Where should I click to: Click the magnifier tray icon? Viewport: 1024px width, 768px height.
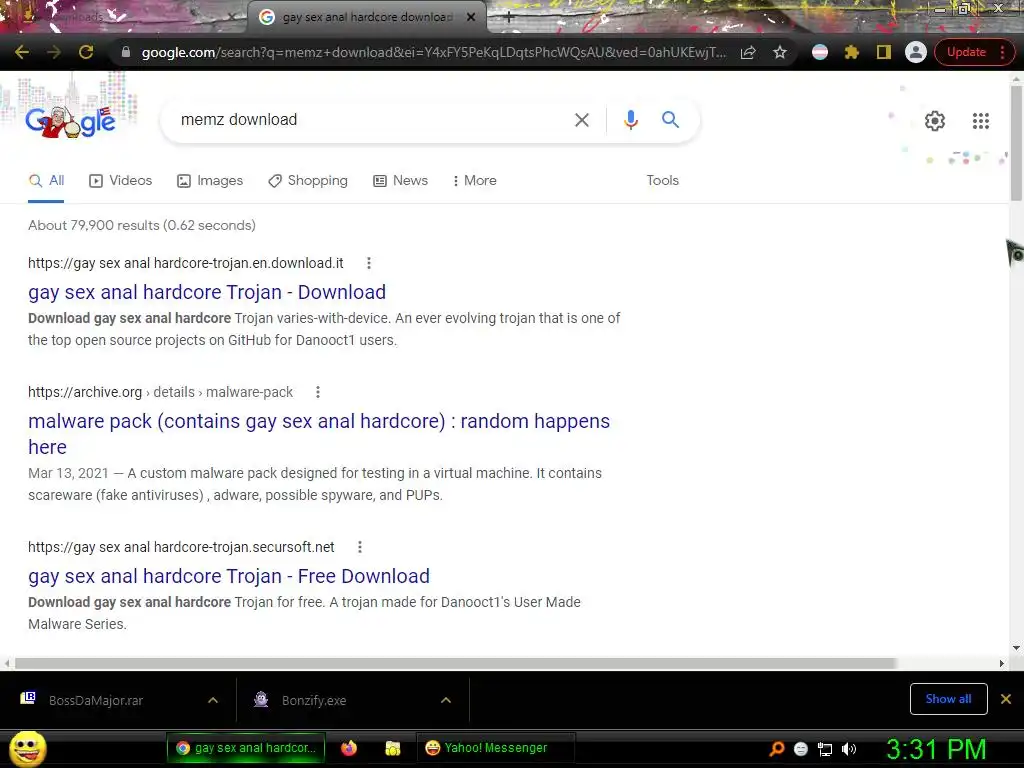(x=776, y=749)
